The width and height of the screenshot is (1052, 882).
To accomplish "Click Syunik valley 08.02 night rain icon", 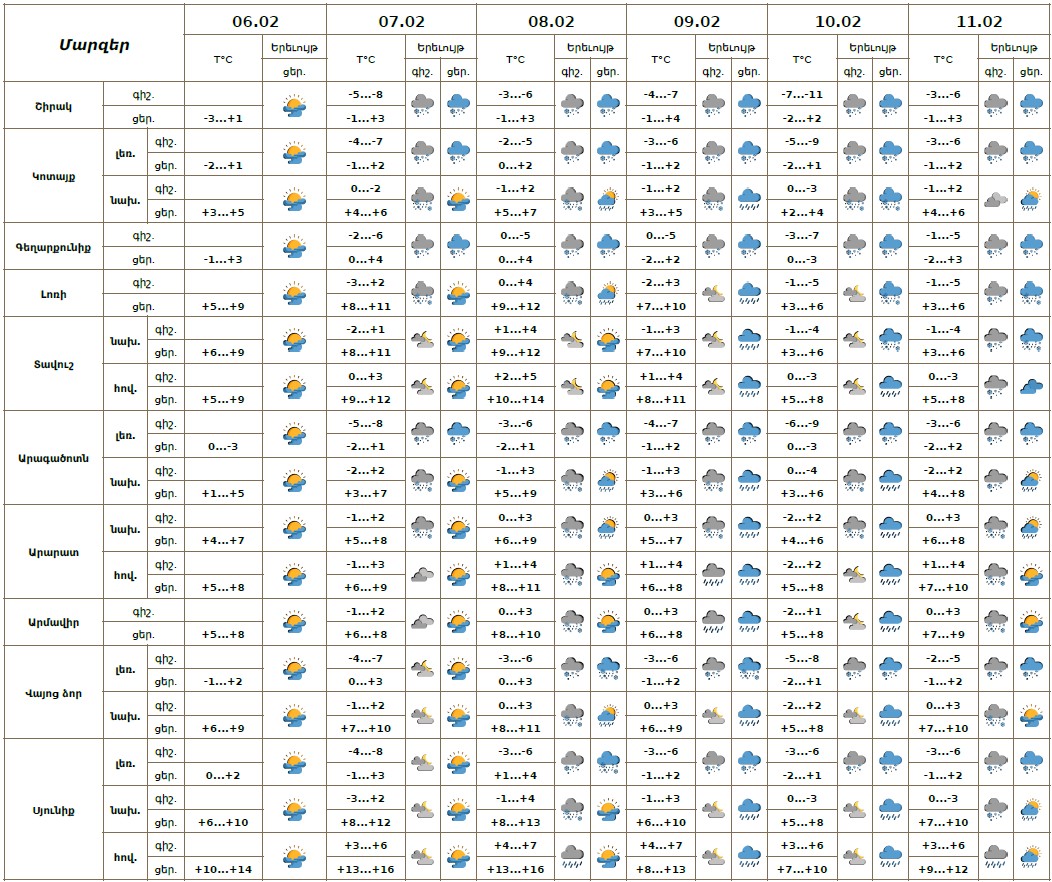I will (572, 857).
